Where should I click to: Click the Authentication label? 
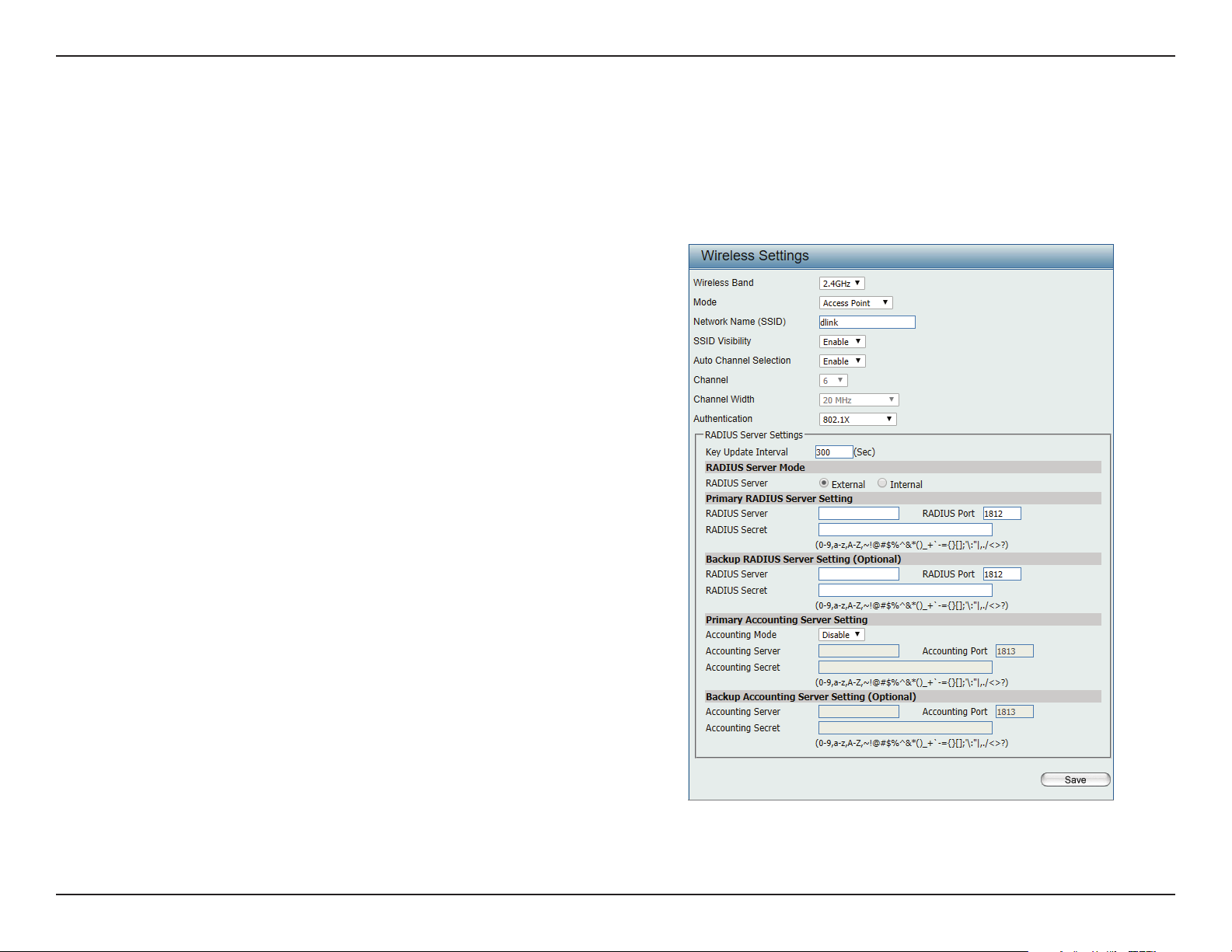click(723, 419)
